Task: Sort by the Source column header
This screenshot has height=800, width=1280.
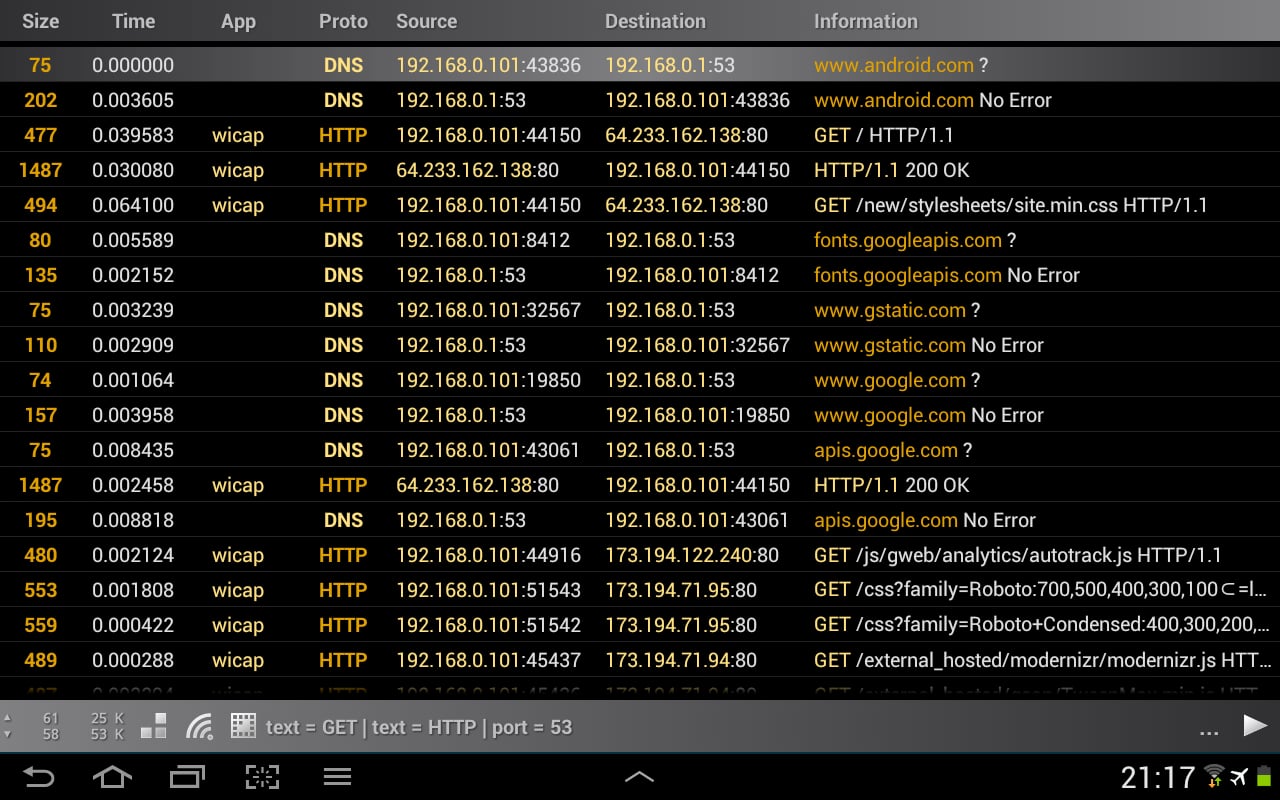Action: click(x=427, y=21)
